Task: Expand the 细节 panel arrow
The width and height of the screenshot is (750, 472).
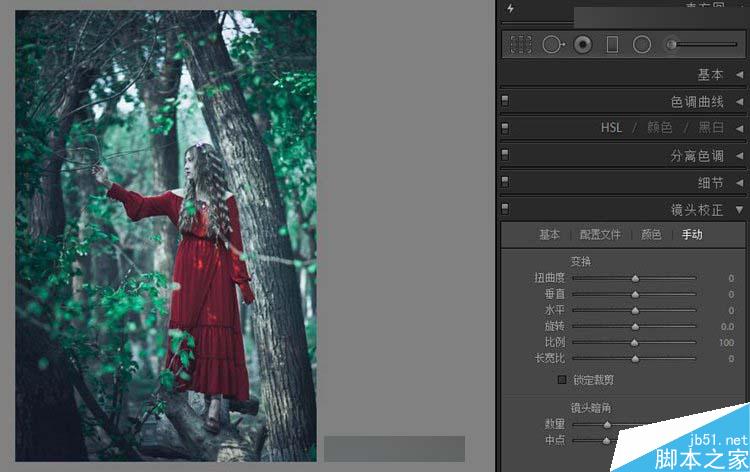Action: [739, 182]
